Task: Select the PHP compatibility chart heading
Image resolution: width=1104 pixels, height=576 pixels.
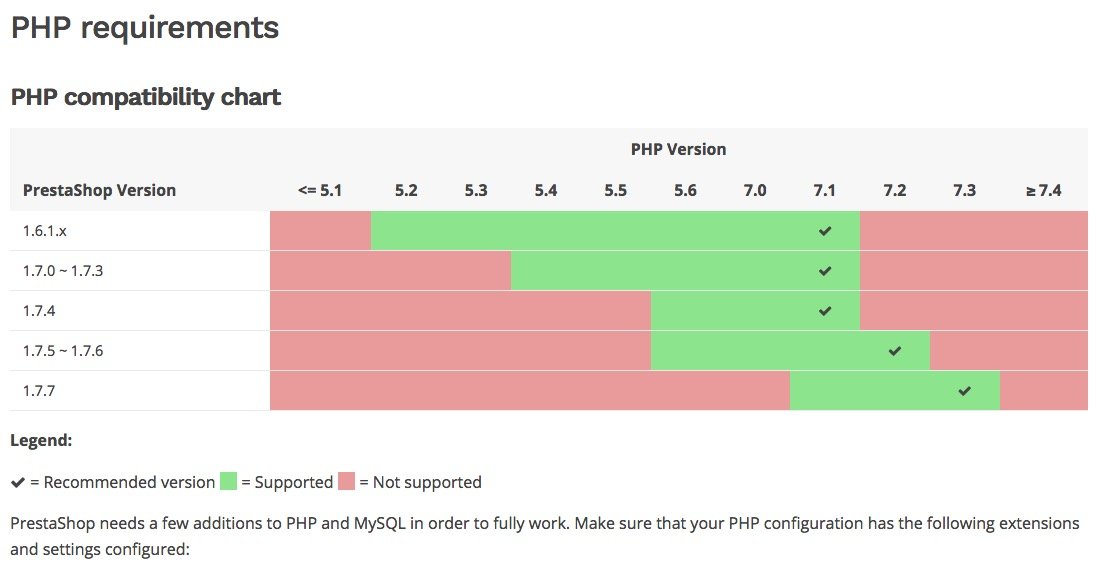Action: click(146, 97)
